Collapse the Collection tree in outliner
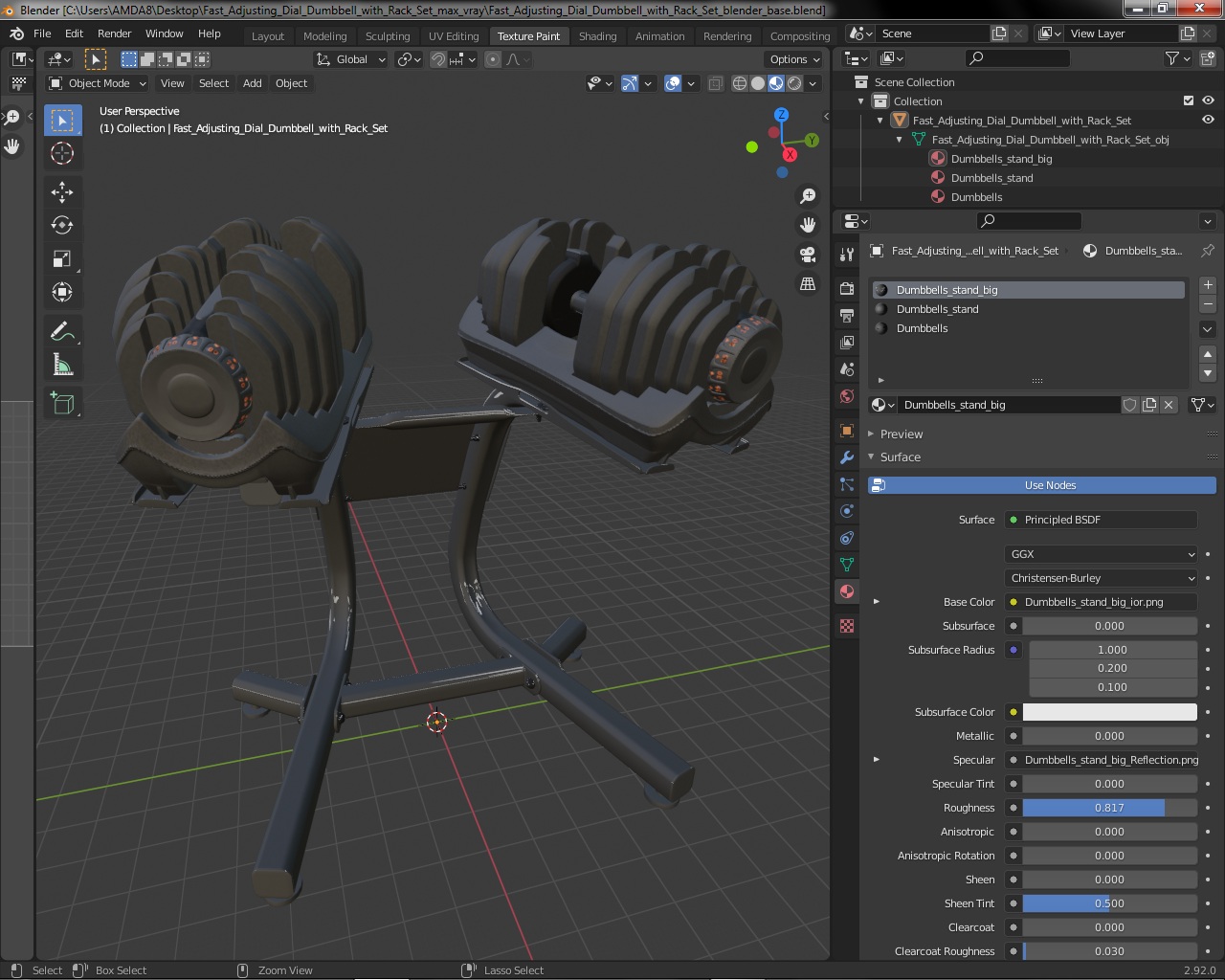This screenshot has height=980, width=1225. point(860,100)
